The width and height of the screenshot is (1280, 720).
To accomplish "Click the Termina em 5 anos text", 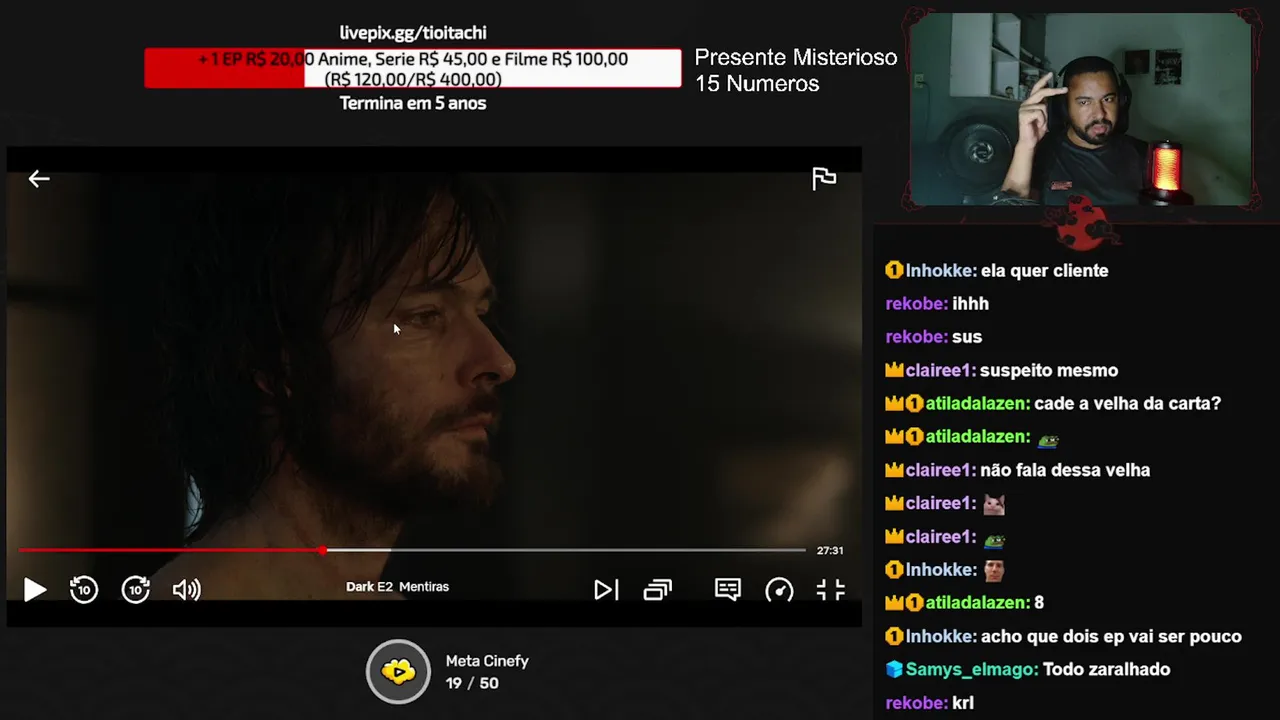I will coord(413,103).
